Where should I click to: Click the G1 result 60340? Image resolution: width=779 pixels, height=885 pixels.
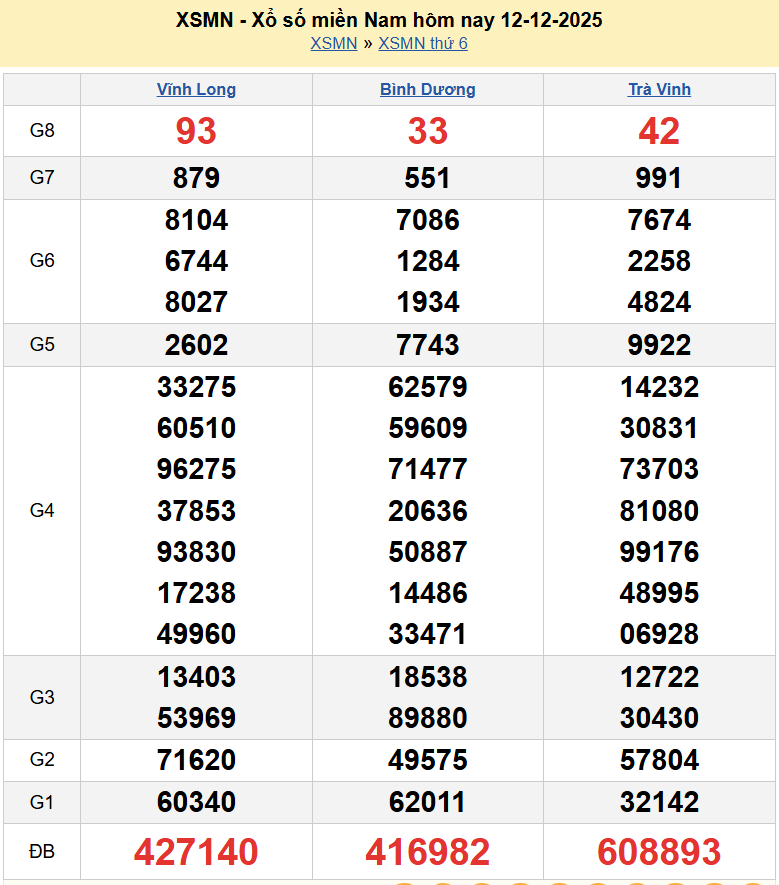tap(196, 802)
